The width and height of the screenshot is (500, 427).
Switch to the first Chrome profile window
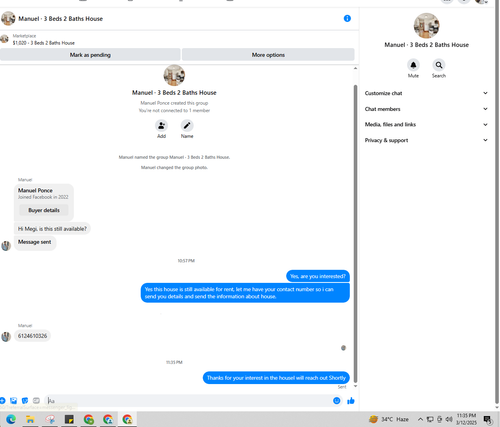pos(89,419)
